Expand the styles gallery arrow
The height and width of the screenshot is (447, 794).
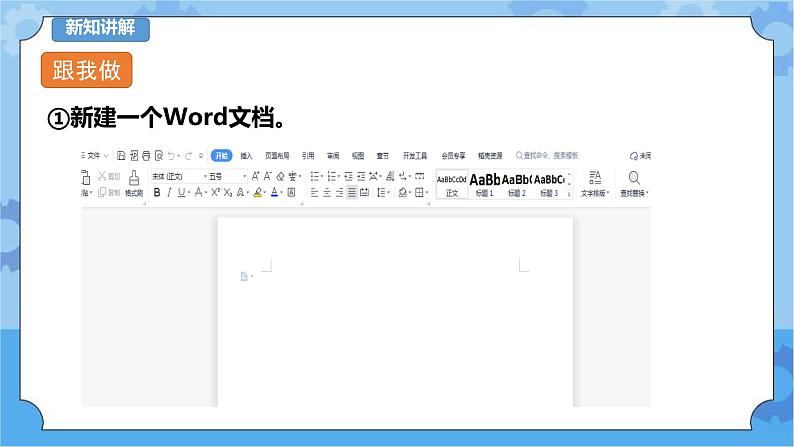pyautogui.click(x=569, y=194)
